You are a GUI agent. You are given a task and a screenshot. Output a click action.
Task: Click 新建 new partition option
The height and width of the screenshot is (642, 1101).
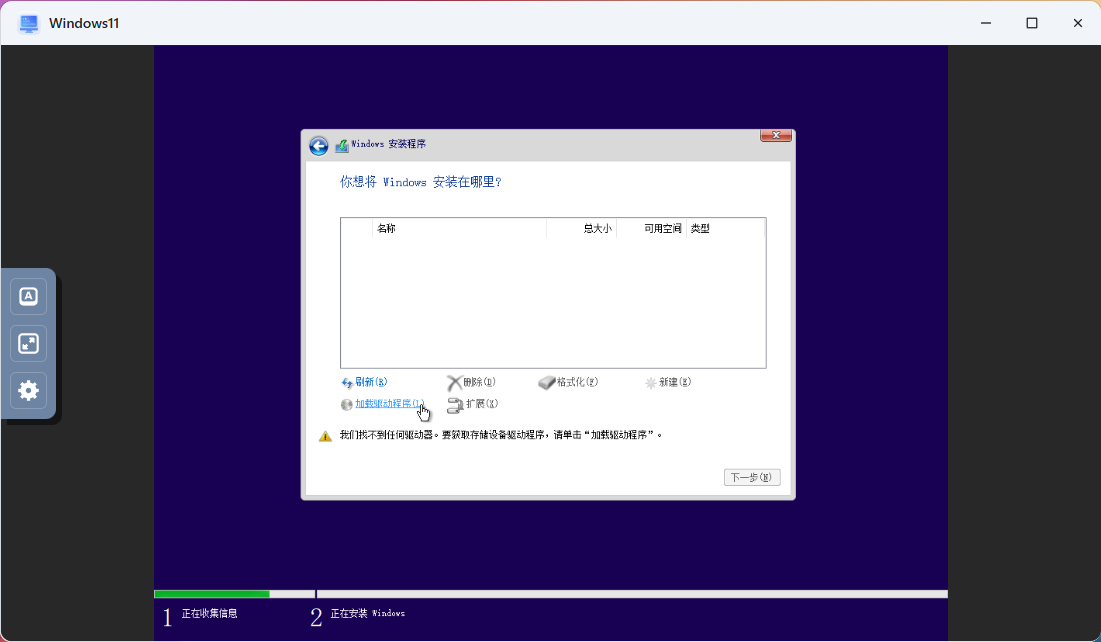click(x=675, y=382)
